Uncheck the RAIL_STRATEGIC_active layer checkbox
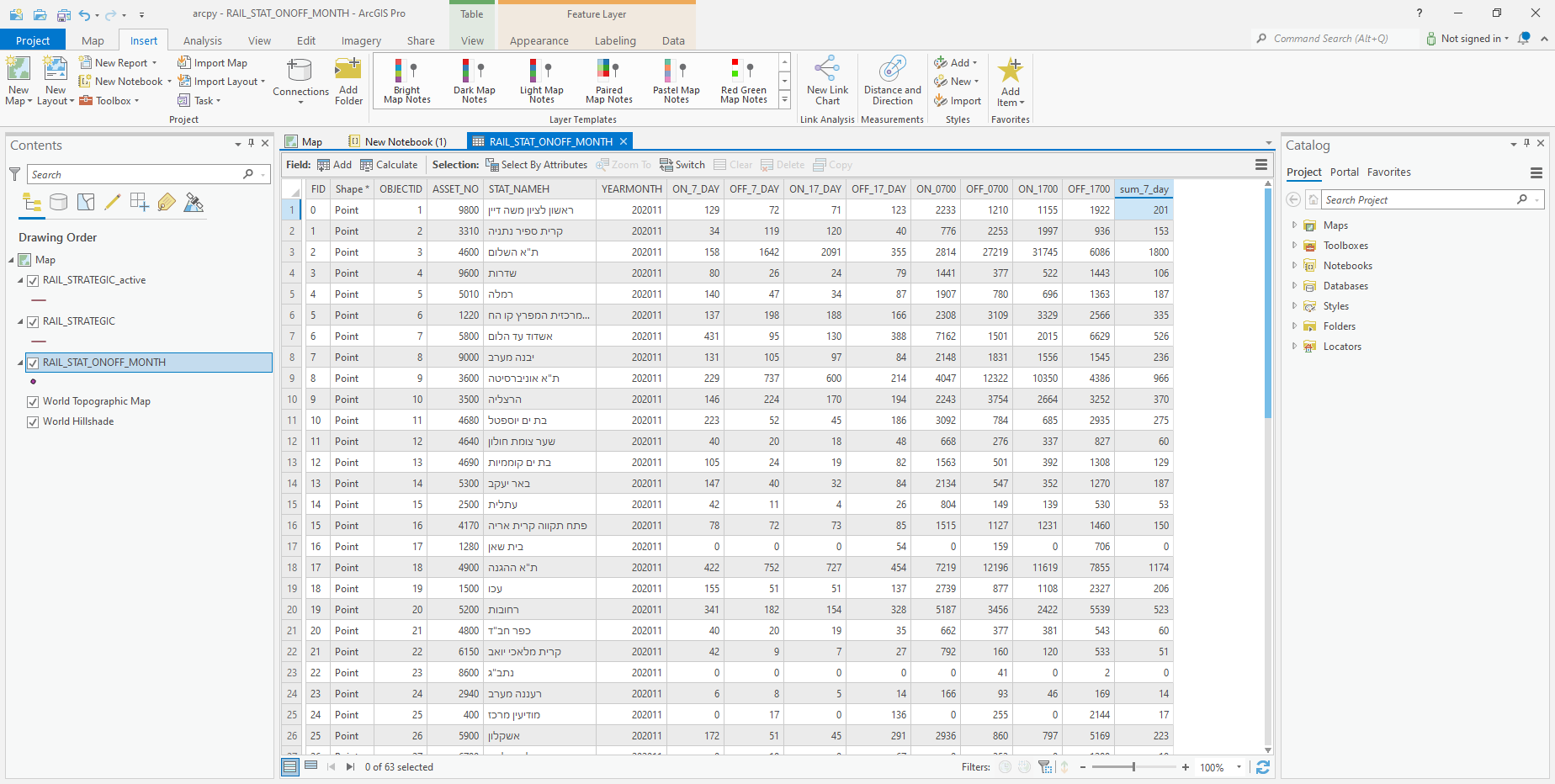The image size is (1555, 784). (x=33, y=281)
